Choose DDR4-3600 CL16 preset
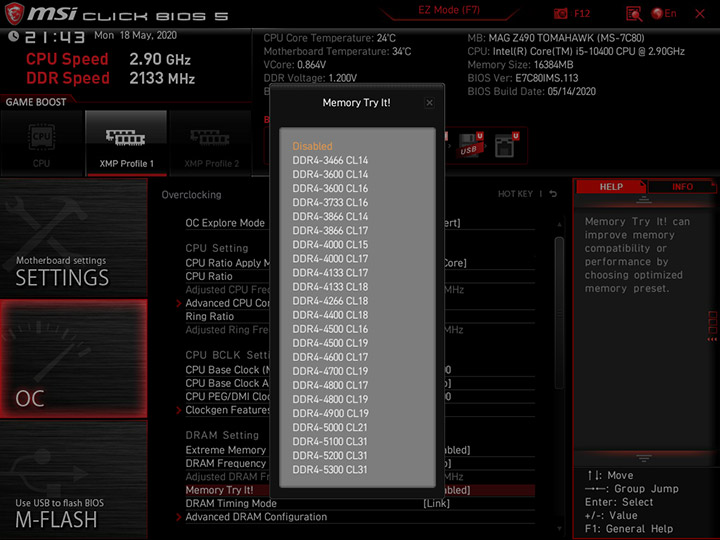Viewport: 720px width, 540px height. [330, 188]
